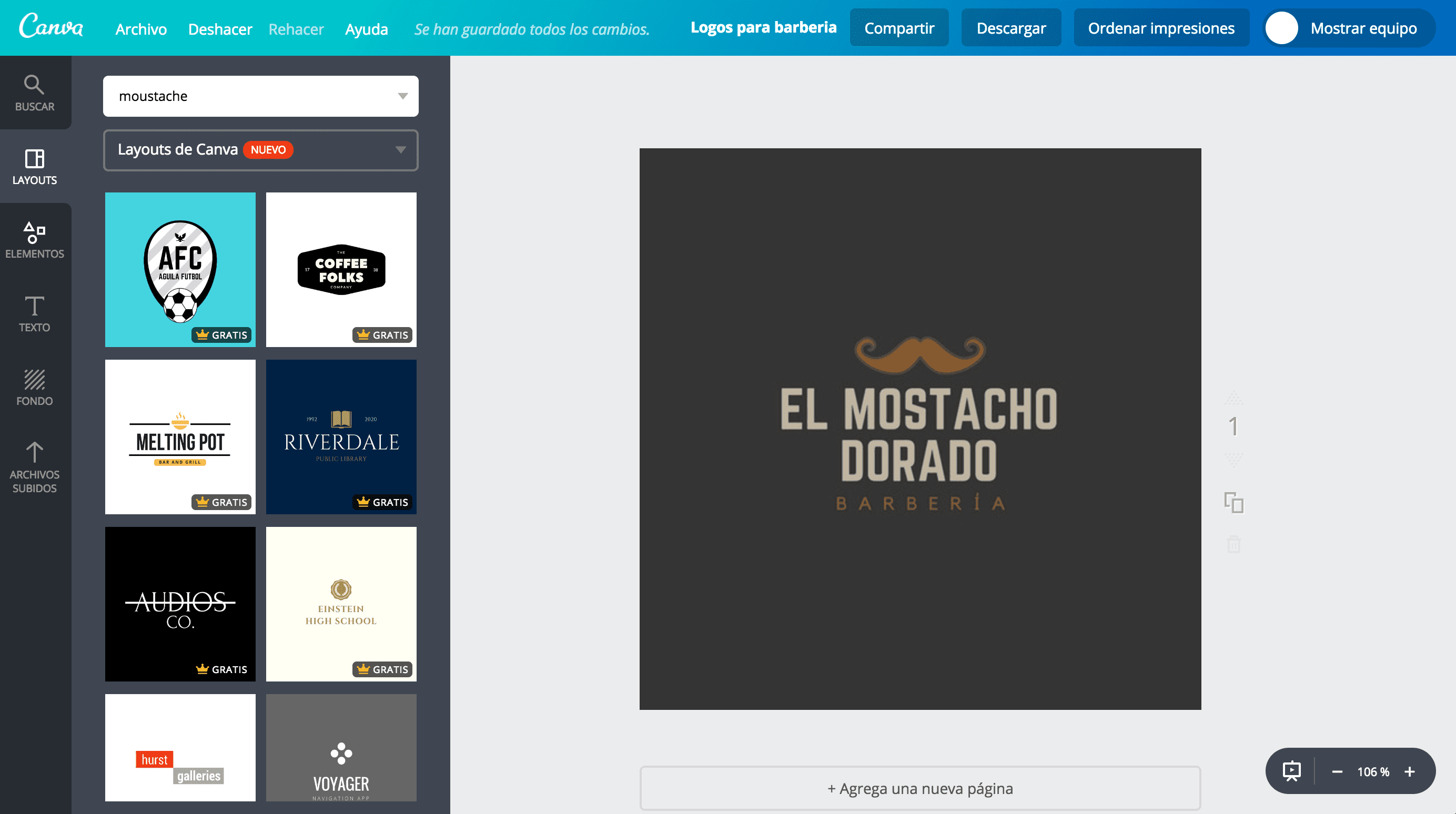Open the Archivo menu
The image size is (1456, 814).
pos(141,29)
